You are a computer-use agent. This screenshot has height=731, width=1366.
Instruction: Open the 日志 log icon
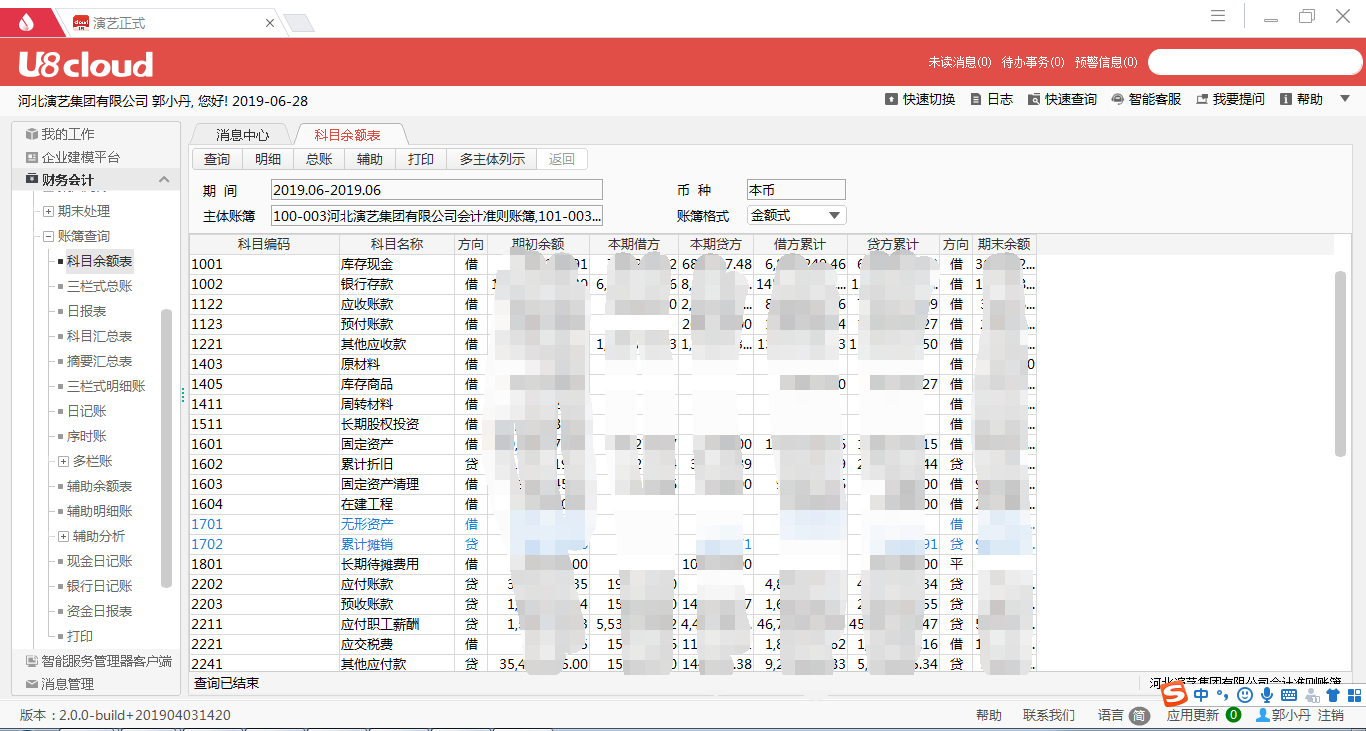point(976,100)
